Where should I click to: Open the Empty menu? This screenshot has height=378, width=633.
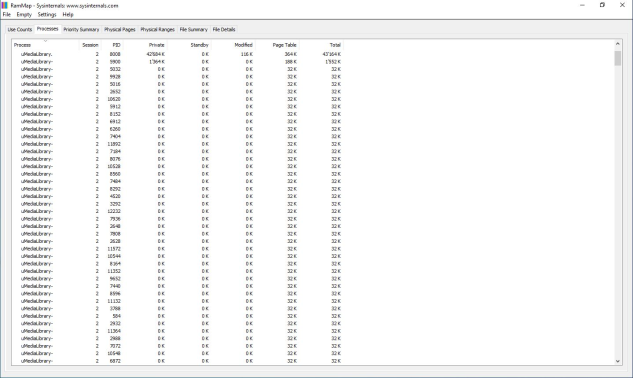24,15
